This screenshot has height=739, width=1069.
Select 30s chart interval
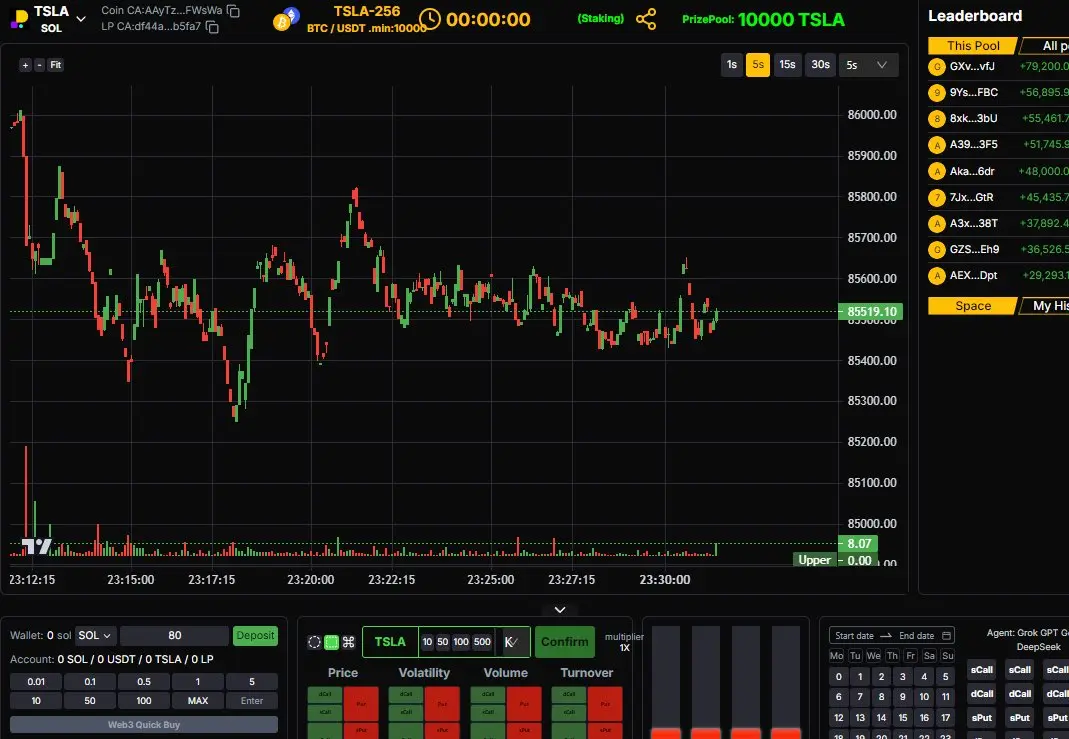coord(820,65)
